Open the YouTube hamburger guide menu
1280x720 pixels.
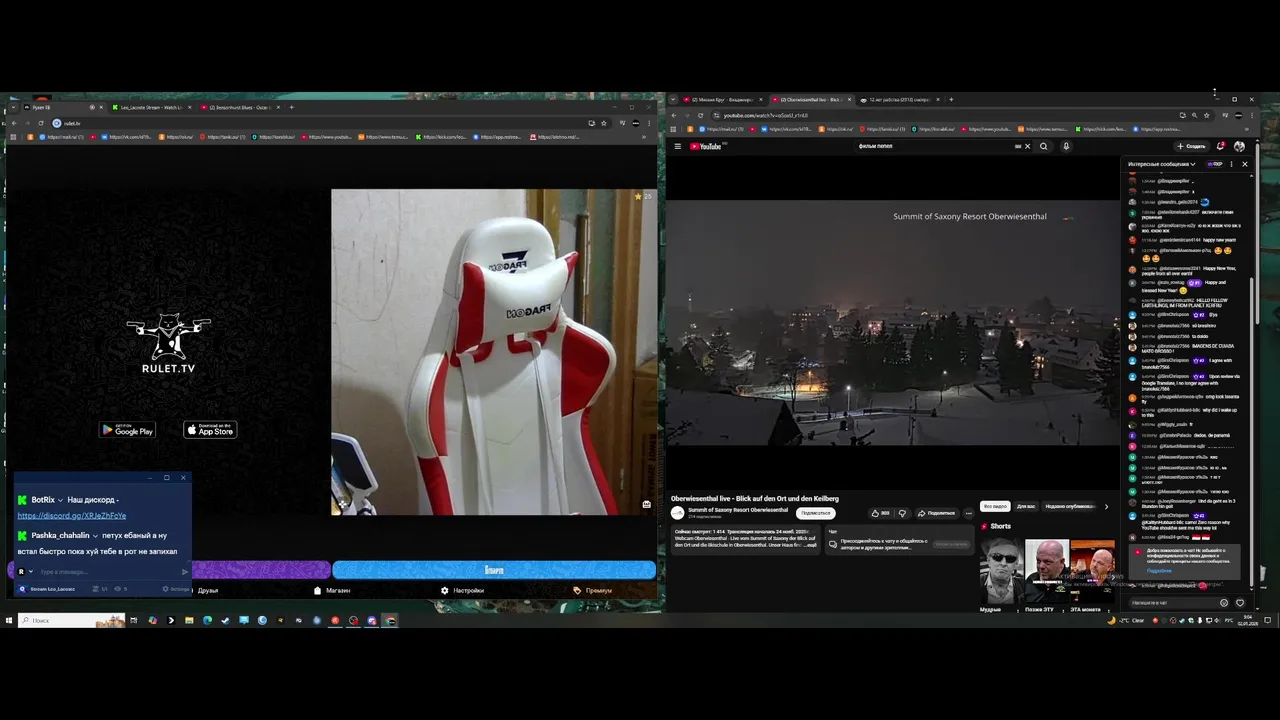coord(677,146)
